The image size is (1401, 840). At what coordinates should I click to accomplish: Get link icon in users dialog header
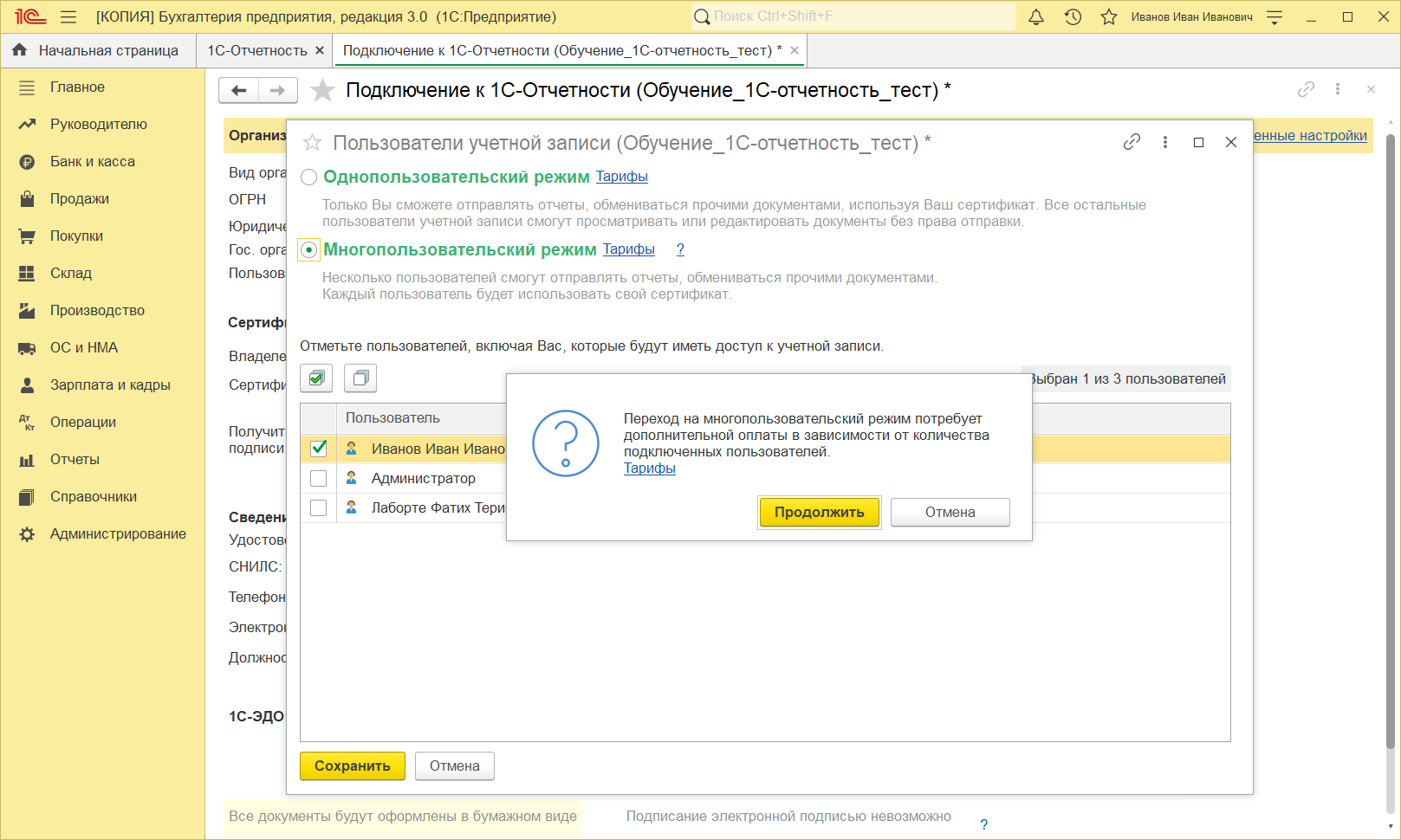click(x=1132, y=142)
